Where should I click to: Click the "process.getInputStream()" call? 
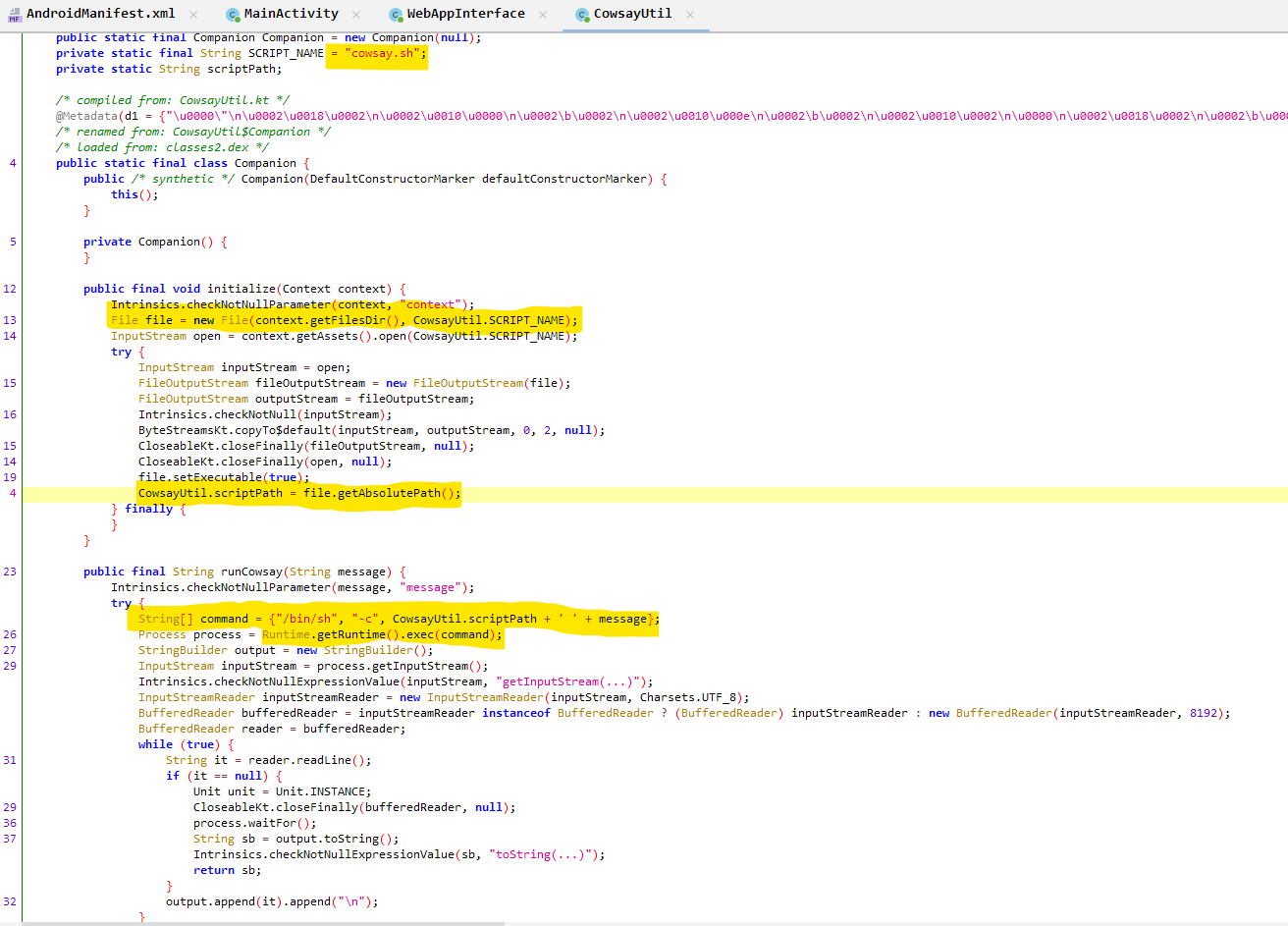coord(400,666)
